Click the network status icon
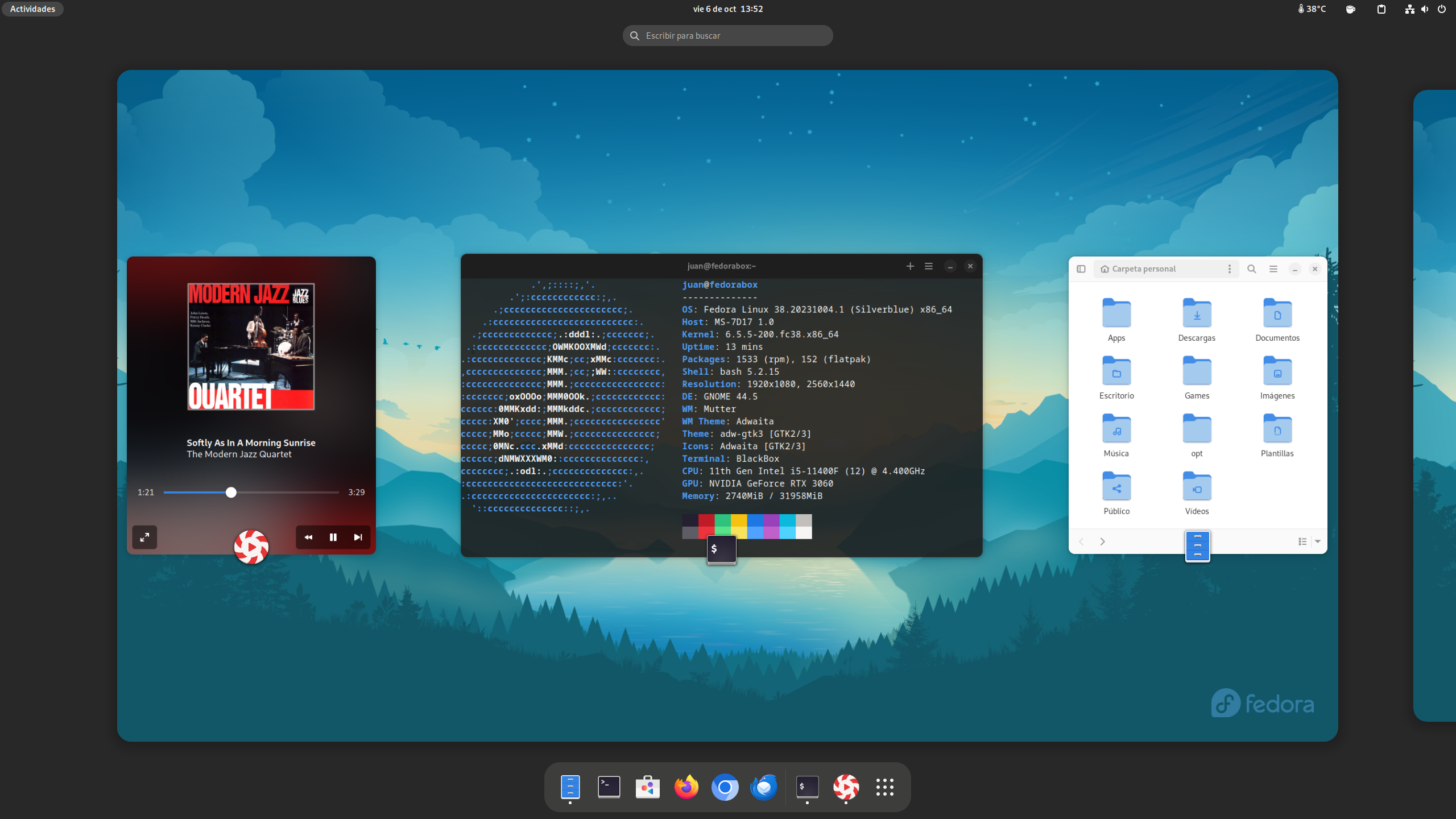The height and width of the screenshot is (819, 1456). 1409,9
